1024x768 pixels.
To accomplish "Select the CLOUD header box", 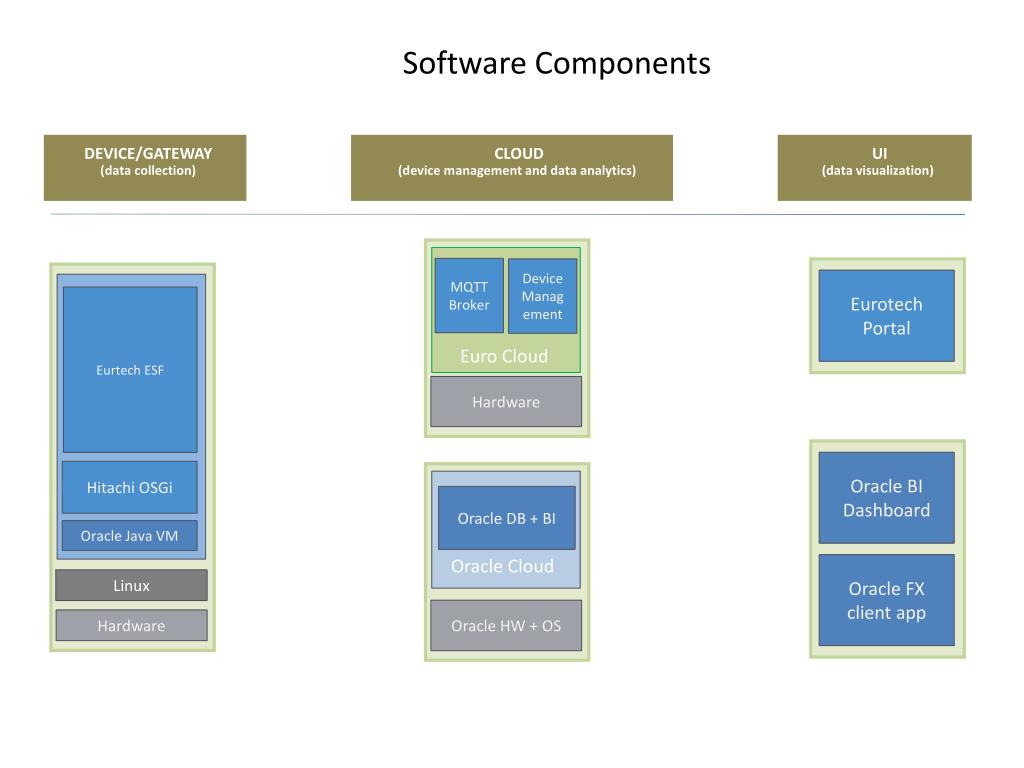I will pos(512,168).
